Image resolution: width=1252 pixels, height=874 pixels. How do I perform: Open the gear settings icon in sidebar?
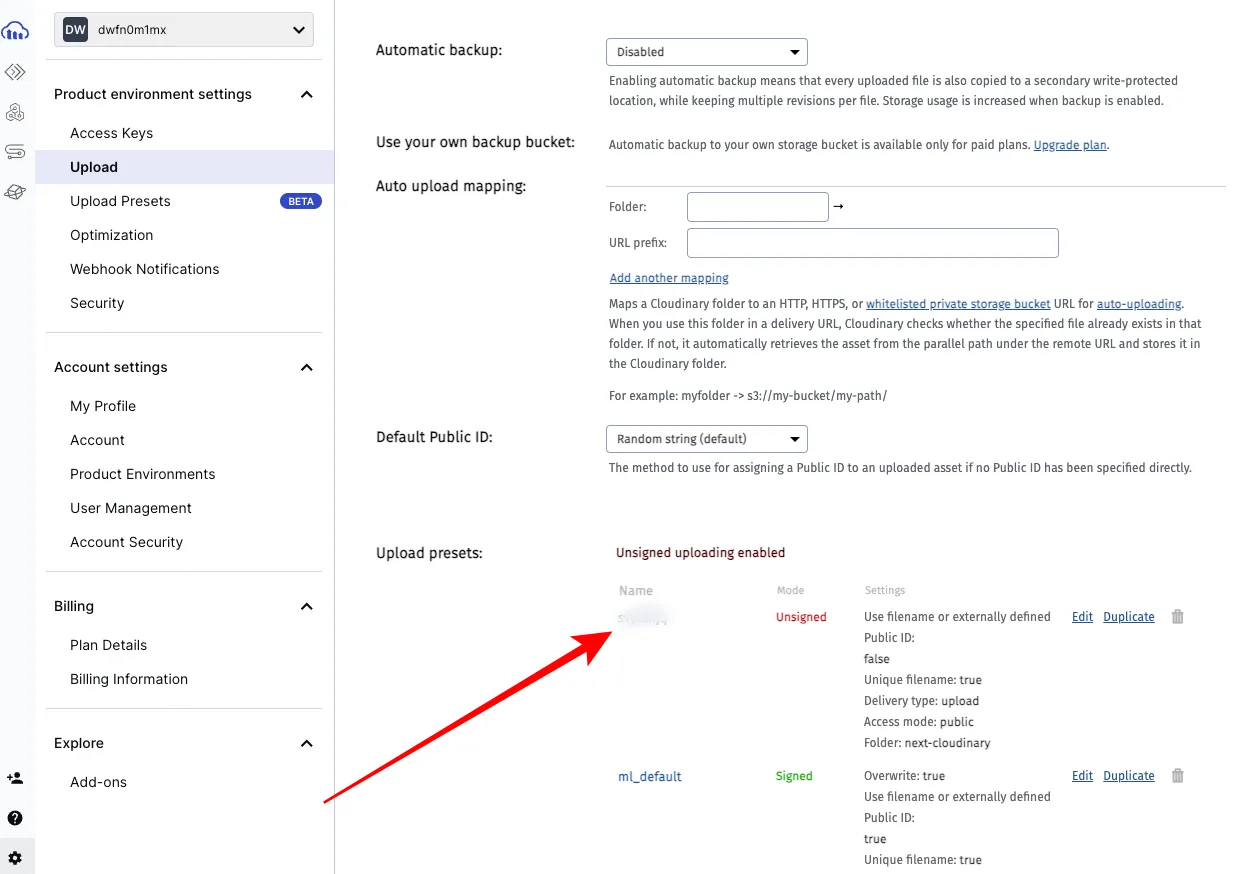tap(15, 858)
